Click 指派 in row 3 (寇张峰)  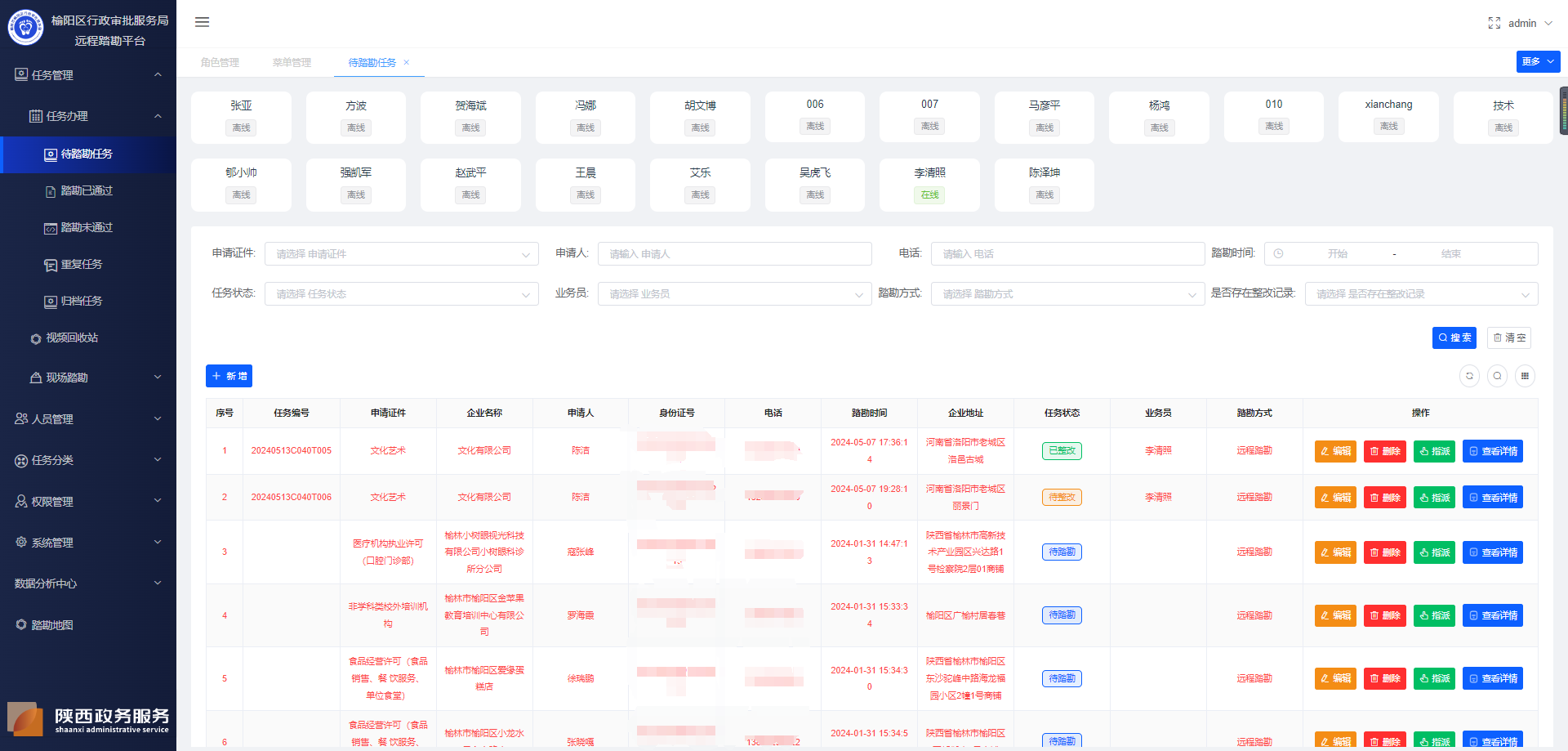point(1434,552)
